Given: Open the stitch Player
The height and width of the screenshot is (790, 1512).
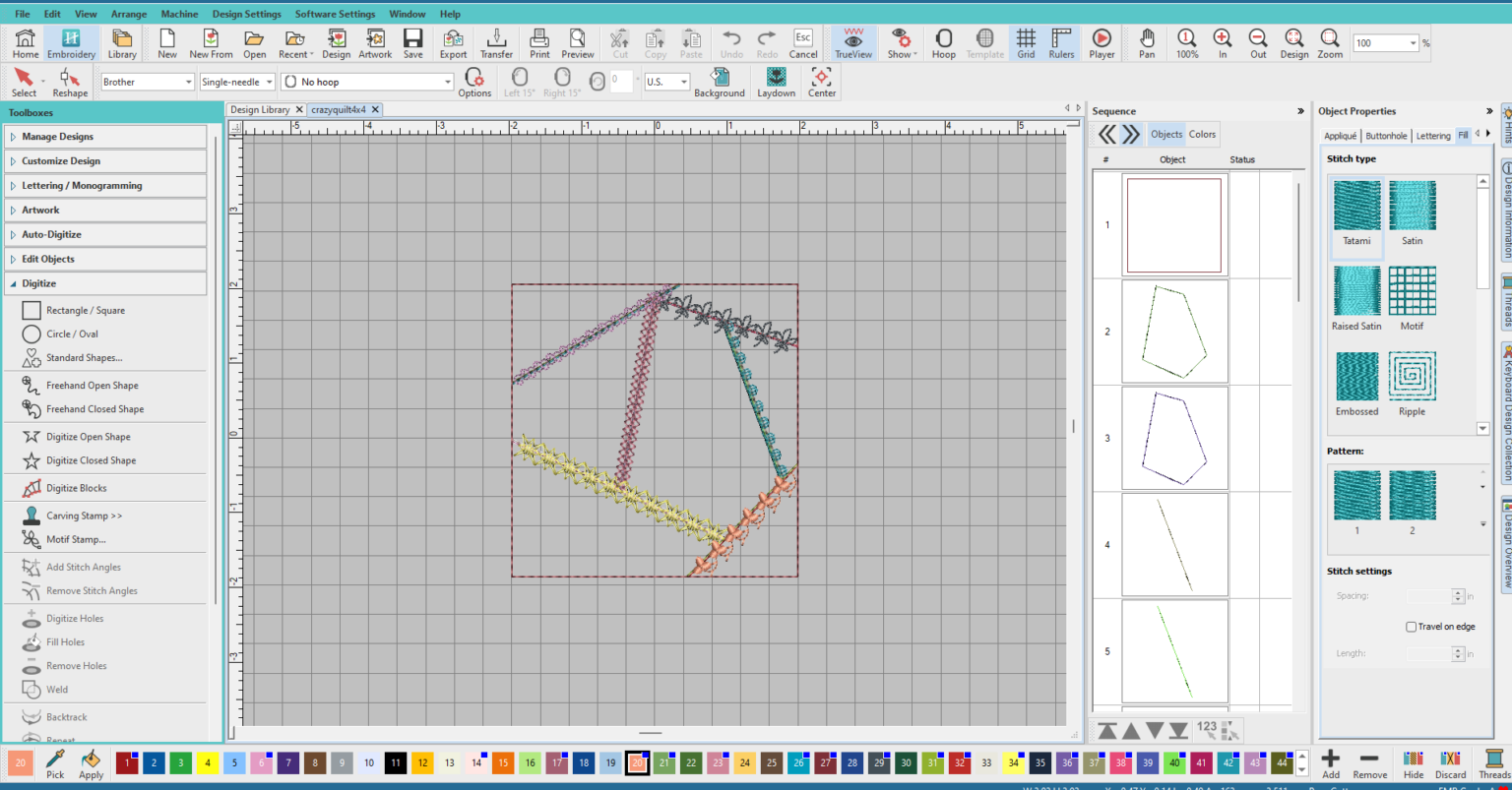Looking at the screenshot, I should pos(1102,43).
